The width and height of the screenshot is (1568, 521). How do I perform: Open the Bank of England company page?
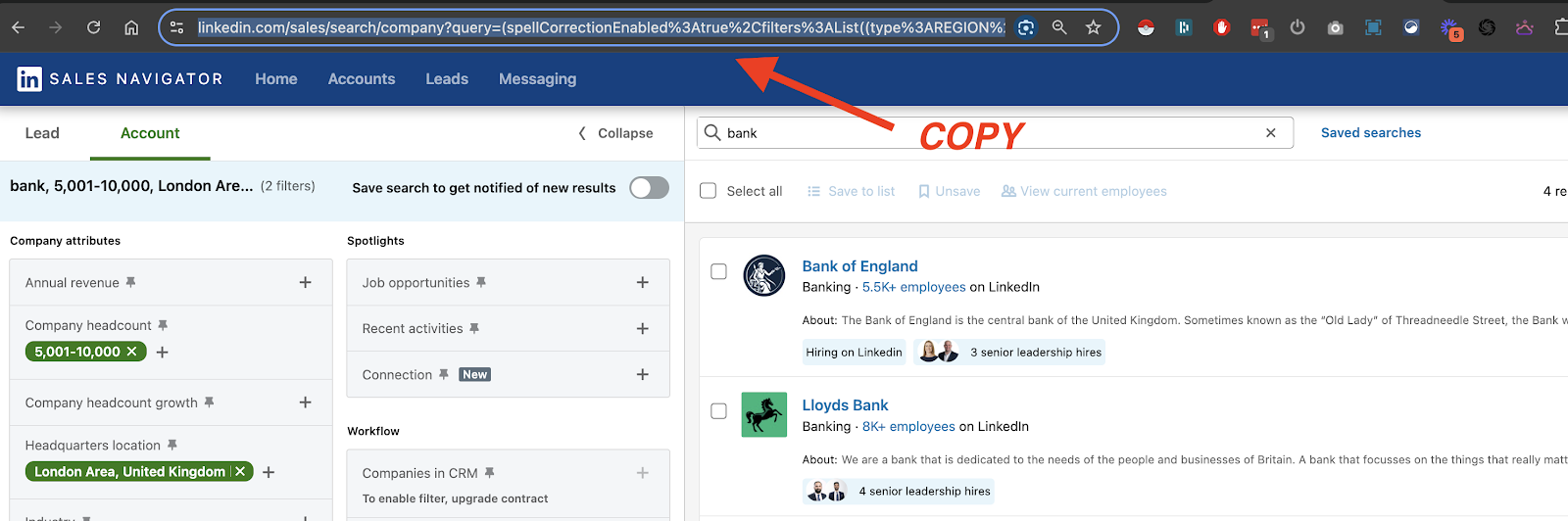click(859, 265)
